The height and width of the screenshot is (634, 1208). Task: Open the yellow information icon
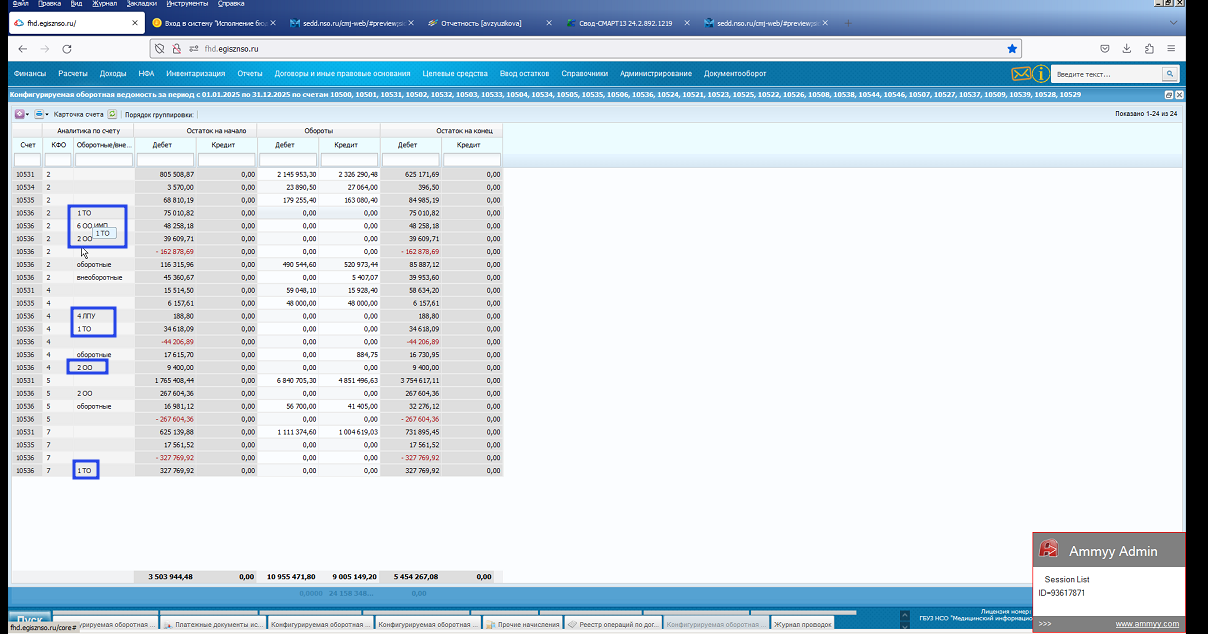point(1042,74)
